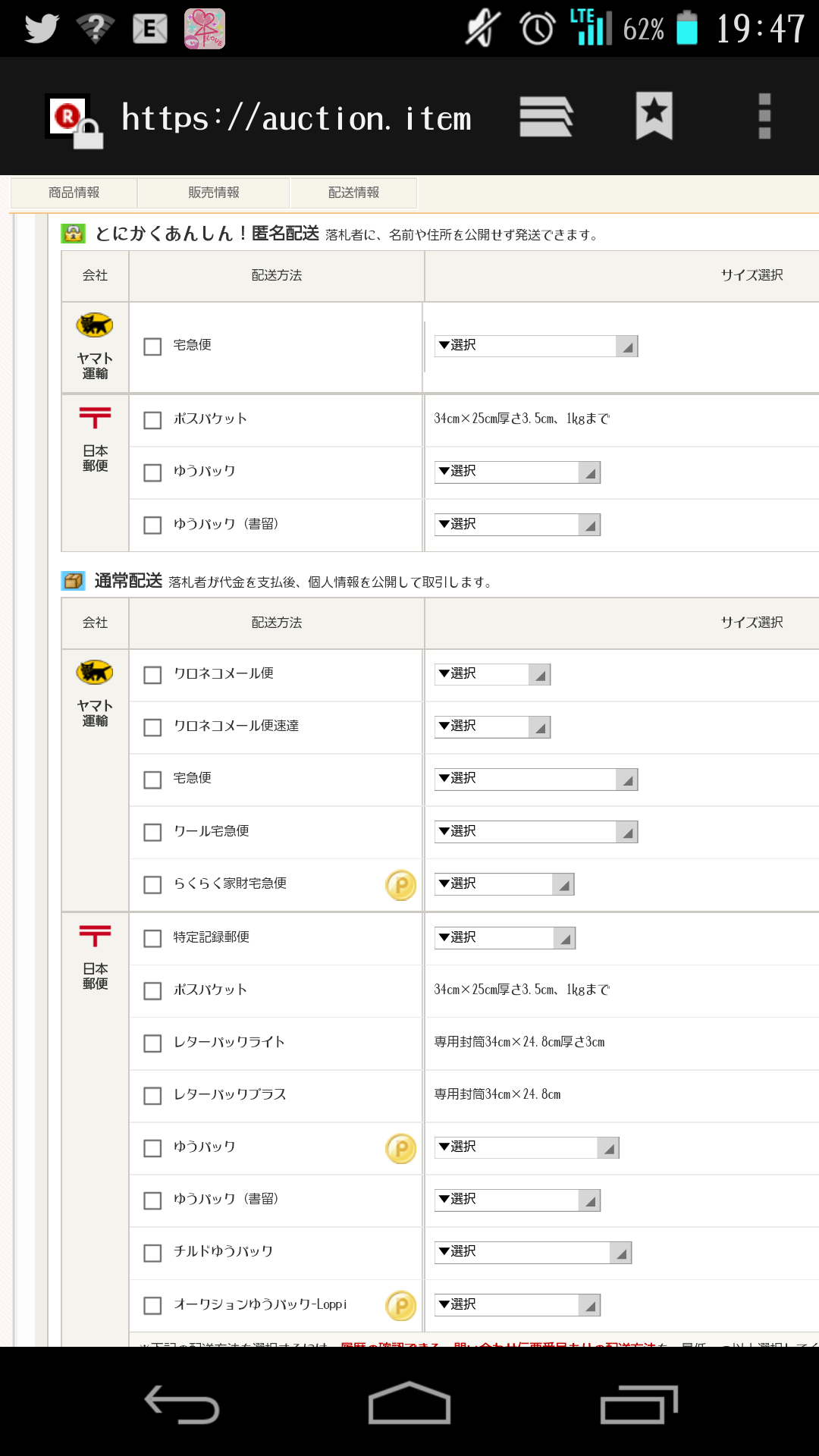Select the 特定記録郵便 checkbox
The width and height of the screenshot is (819, 1456).
coord(152,939)
